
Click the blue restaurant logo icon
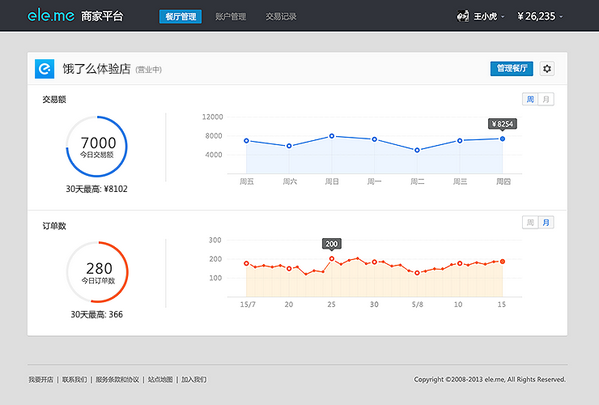pyautogui.click(x=45, y=69)
